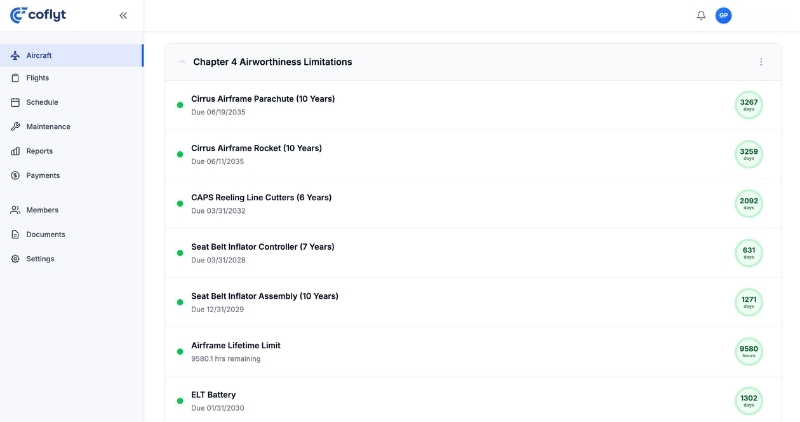Click the Aircraft airplane icon in sidebar
This screenshot has height=422, width=800.
(x=15, y=55)
